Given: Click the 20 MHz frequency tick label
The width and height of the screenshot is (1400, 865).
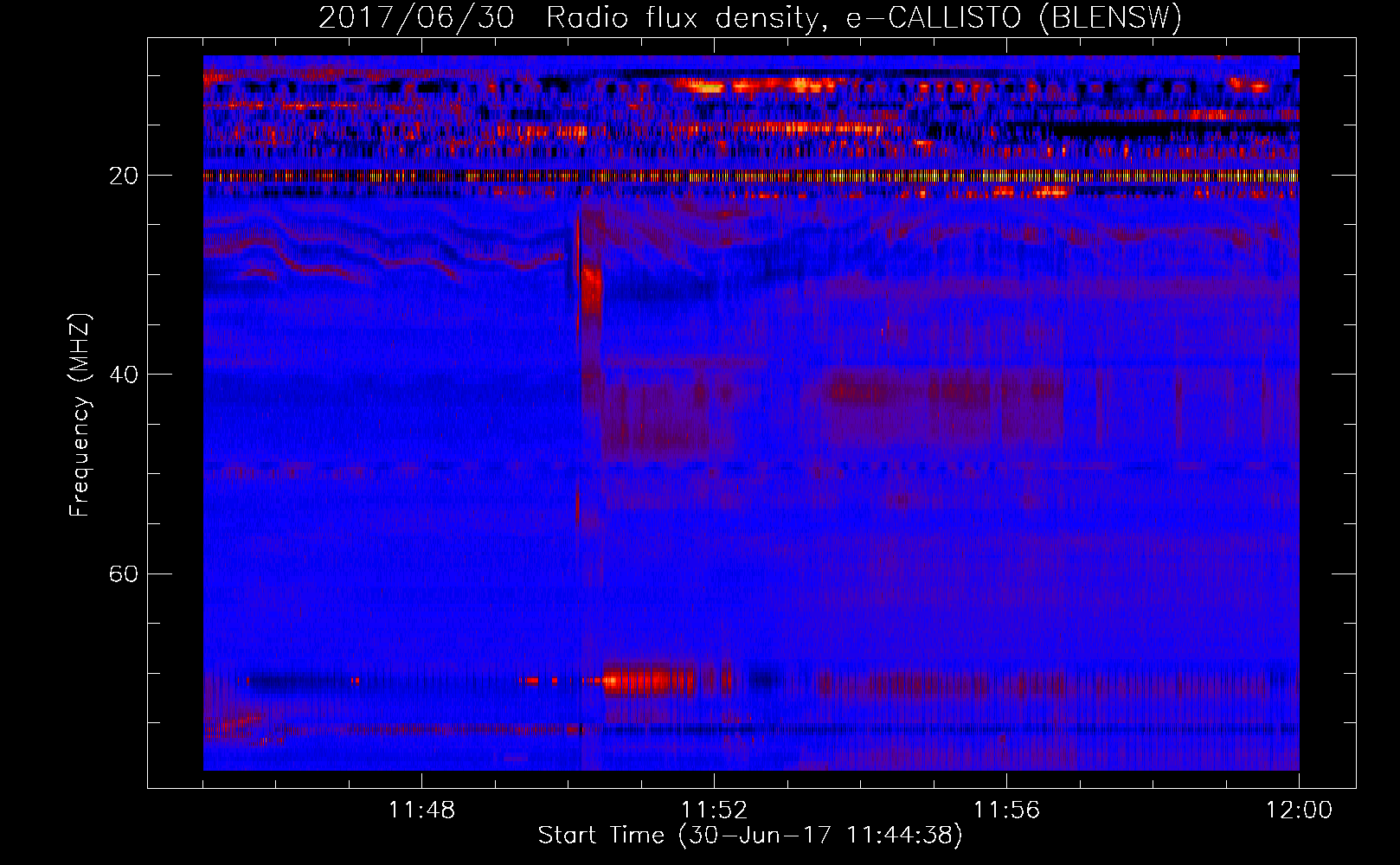Looking at the screenshot, I should coord(124,176).
